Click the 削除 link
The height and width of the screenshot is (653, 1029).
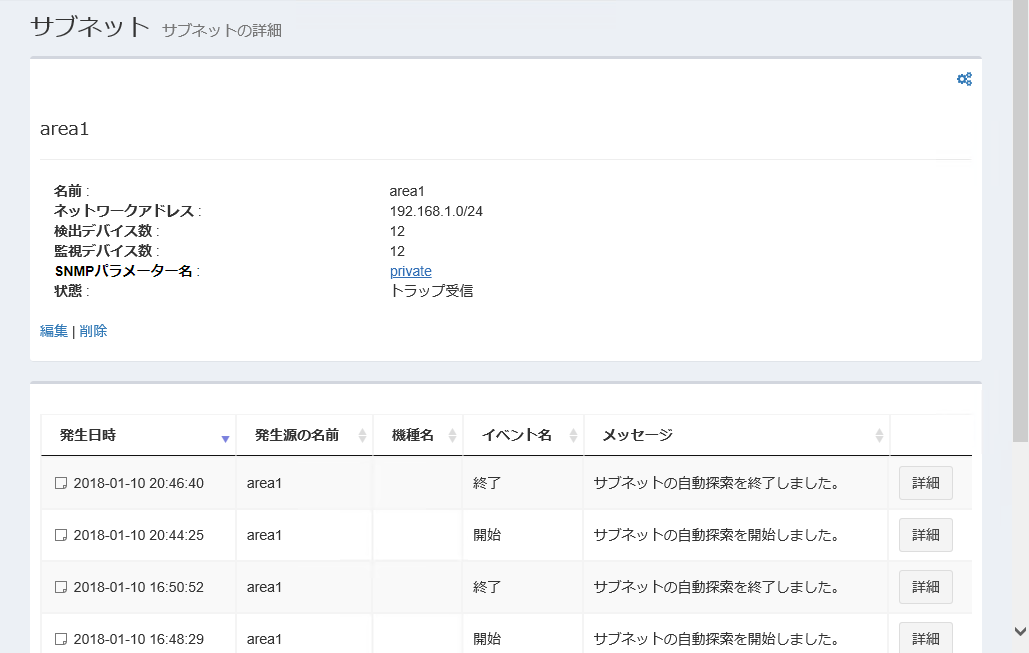[x=93, y=331]
